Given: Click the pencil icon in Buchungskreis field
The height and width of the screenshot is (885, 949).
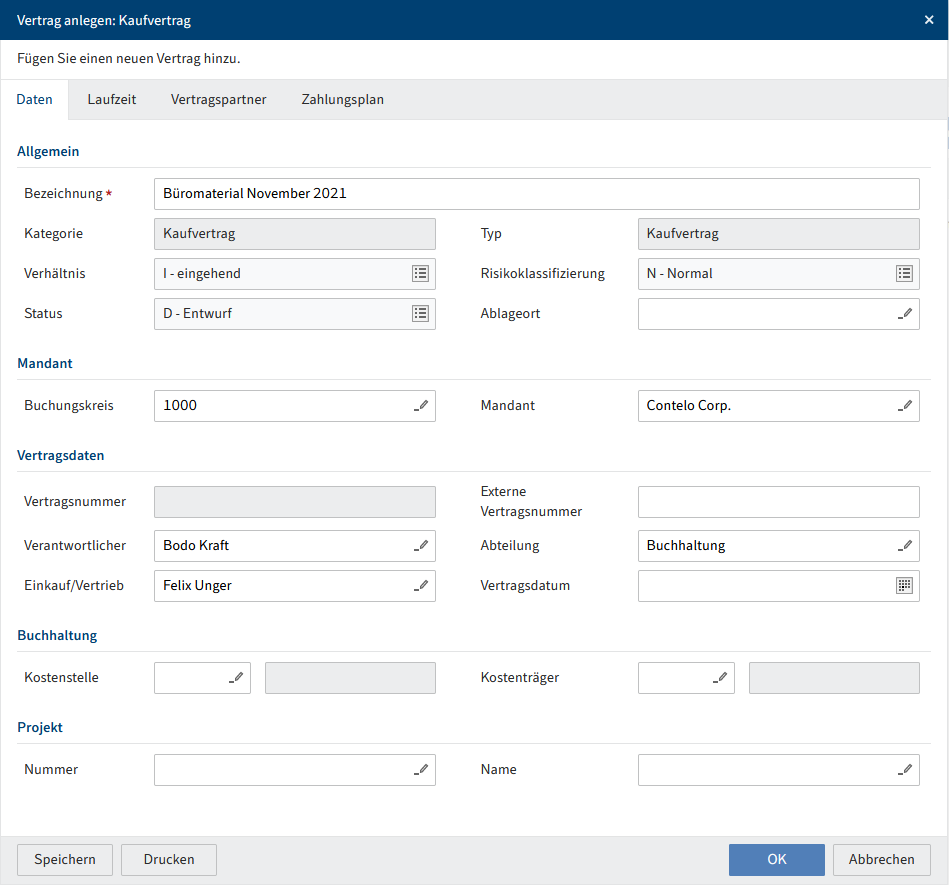Looking at the screenshot, I should (x=421, y=406).
